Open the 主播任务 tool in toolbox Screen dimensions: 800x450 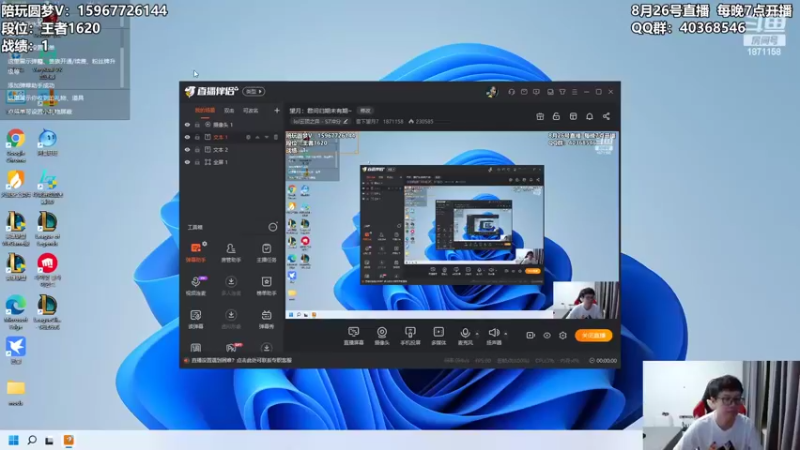(x=266, y=253)
